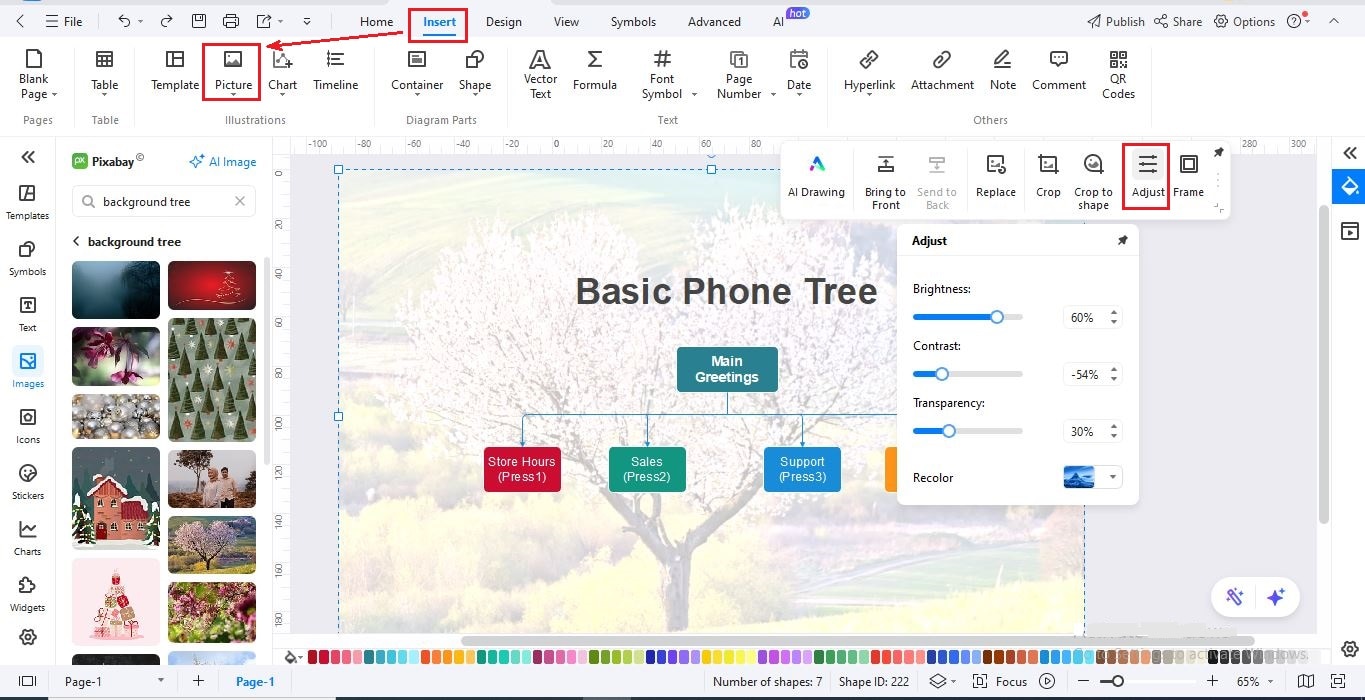Open the Widgets sidebar panel
The image size is (1365, 700).
tap(27, 594)
